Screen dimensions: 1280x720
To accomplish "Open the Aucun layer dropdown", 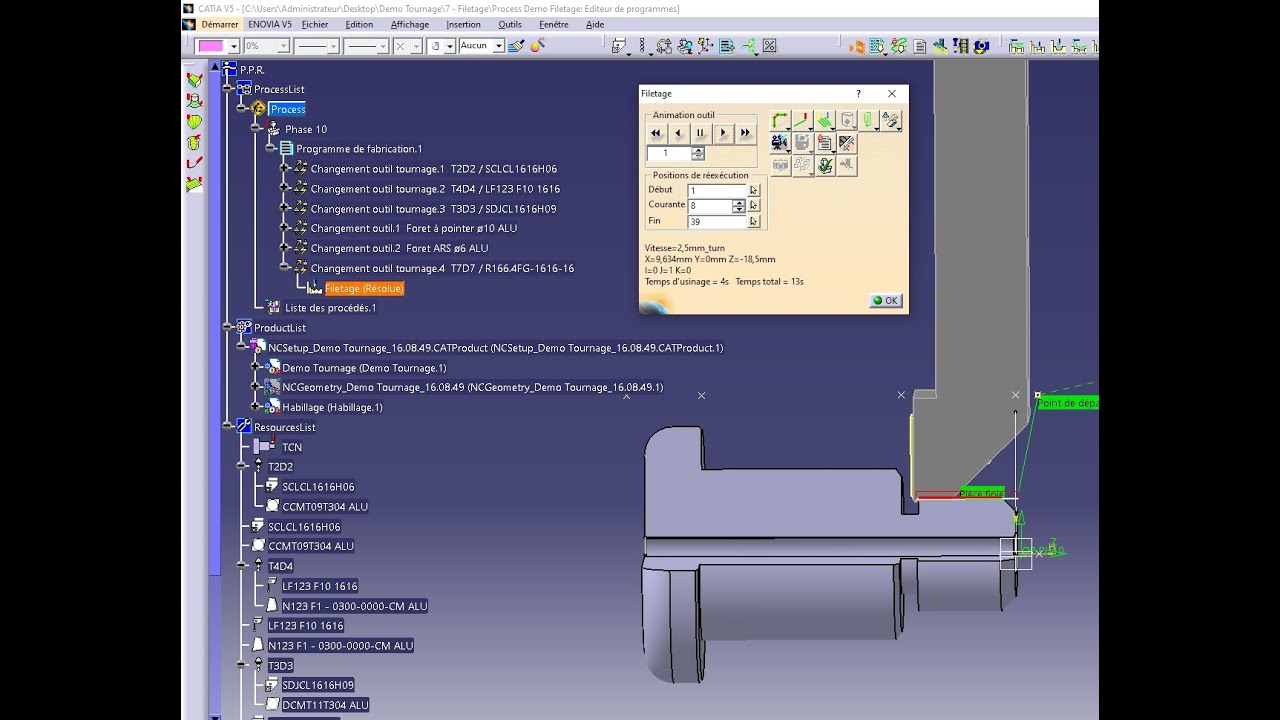I will pyautogui.click(x=498, y=46).
